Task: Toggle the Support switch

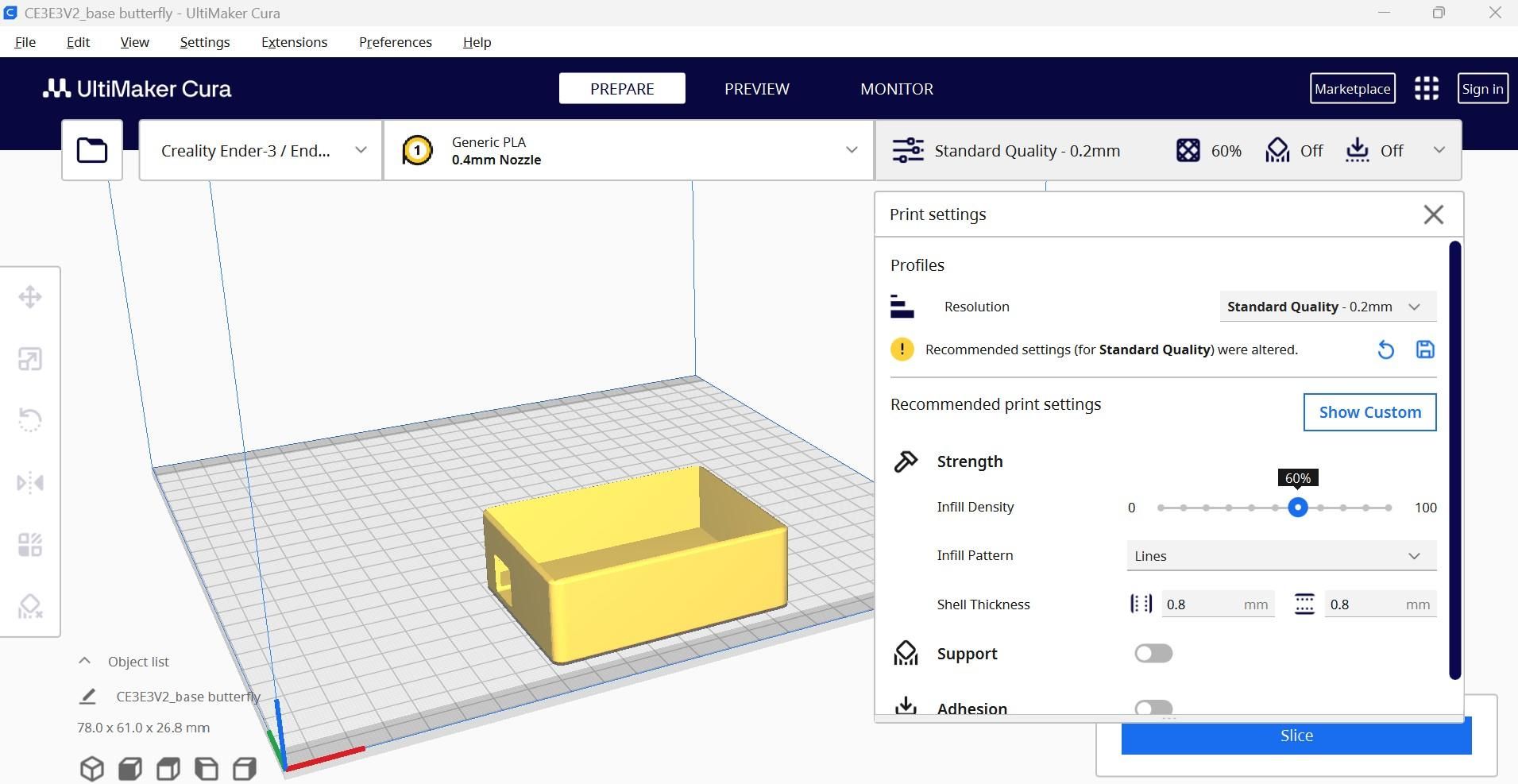Action: click(1153, 654)
